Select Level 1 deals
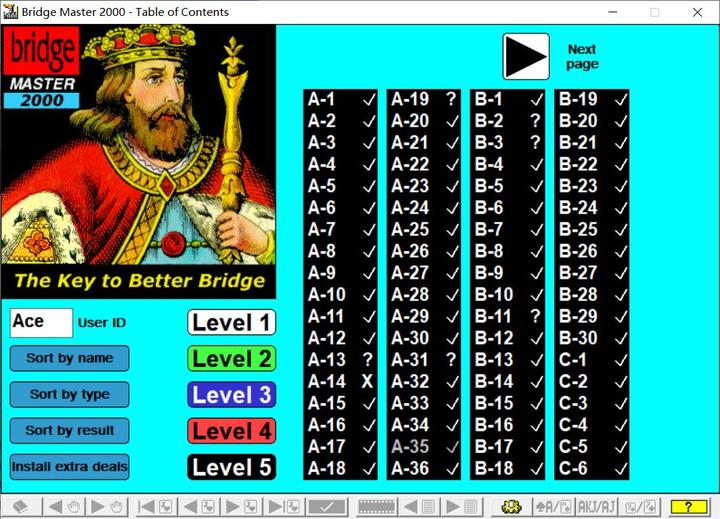 (231, 322)
